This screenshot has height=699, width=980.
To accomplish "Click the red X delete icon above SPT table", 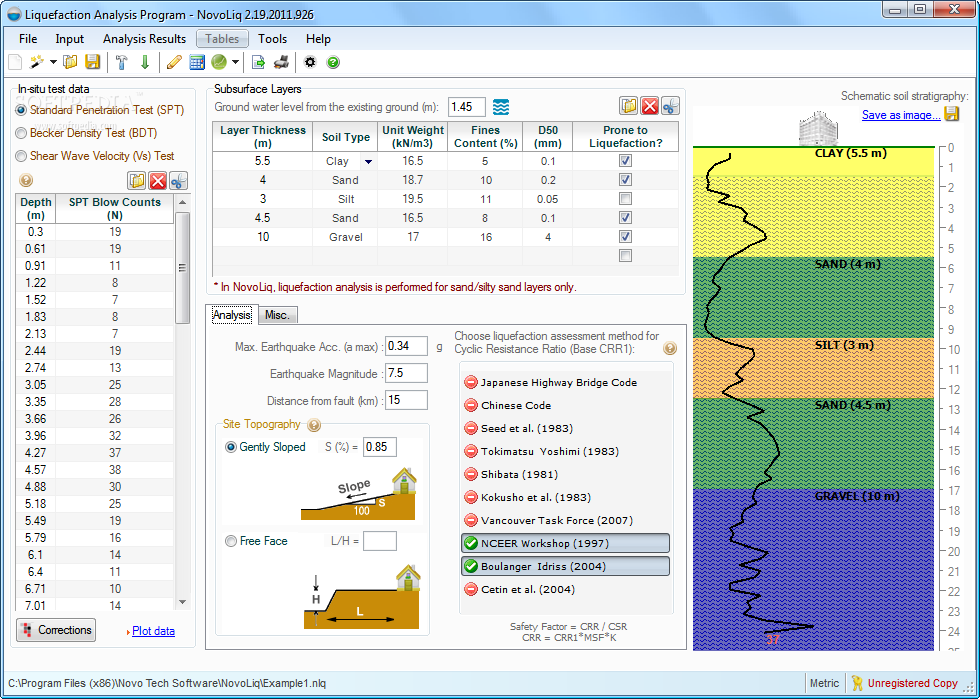I will 158,181.
